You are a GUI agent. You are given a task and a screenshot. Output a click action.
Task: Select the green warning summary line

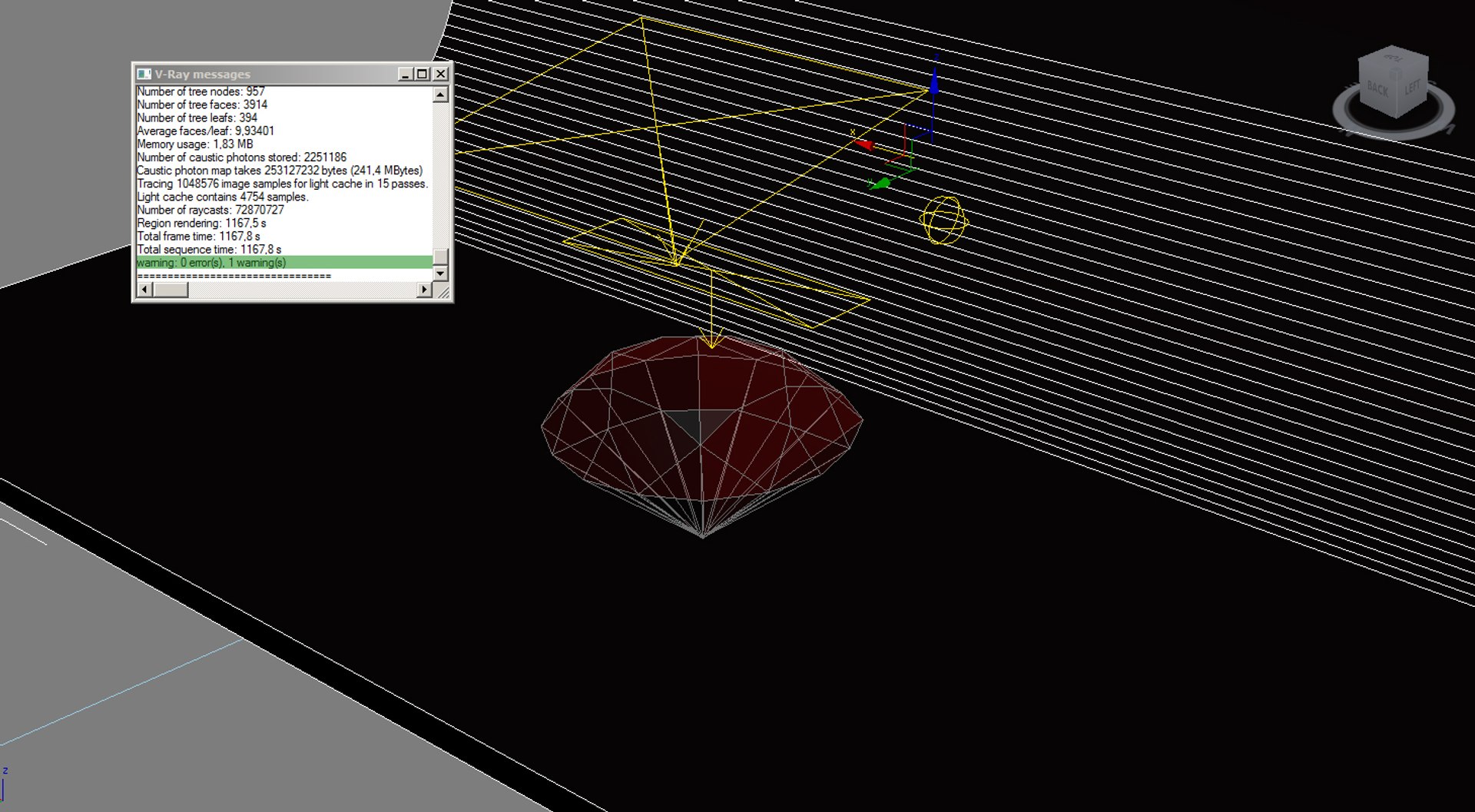(284, 263)
